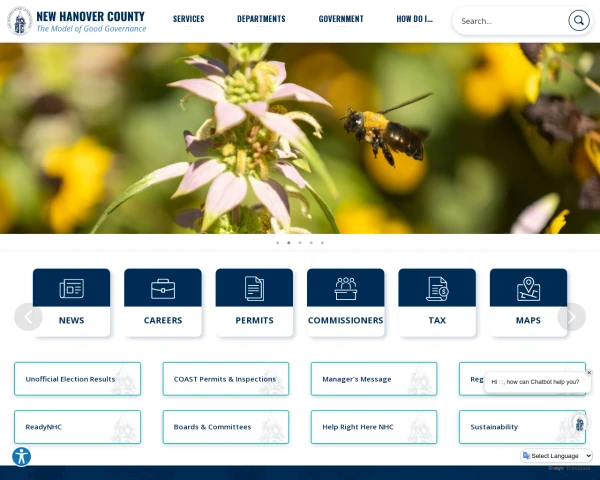Close the chatbot greeting bubble
Screen dimensions: 600x480
[x=589, y=372]
